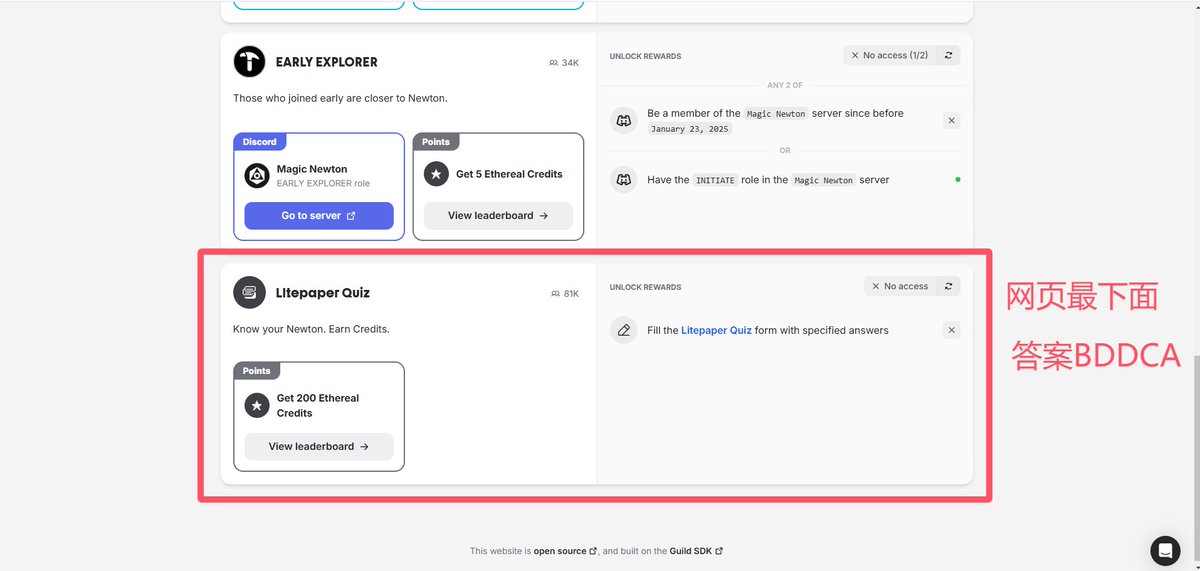Click Magic Newton tag in membership requirement
This screenshot has height=571, width=1200.
tap(776, 114)
